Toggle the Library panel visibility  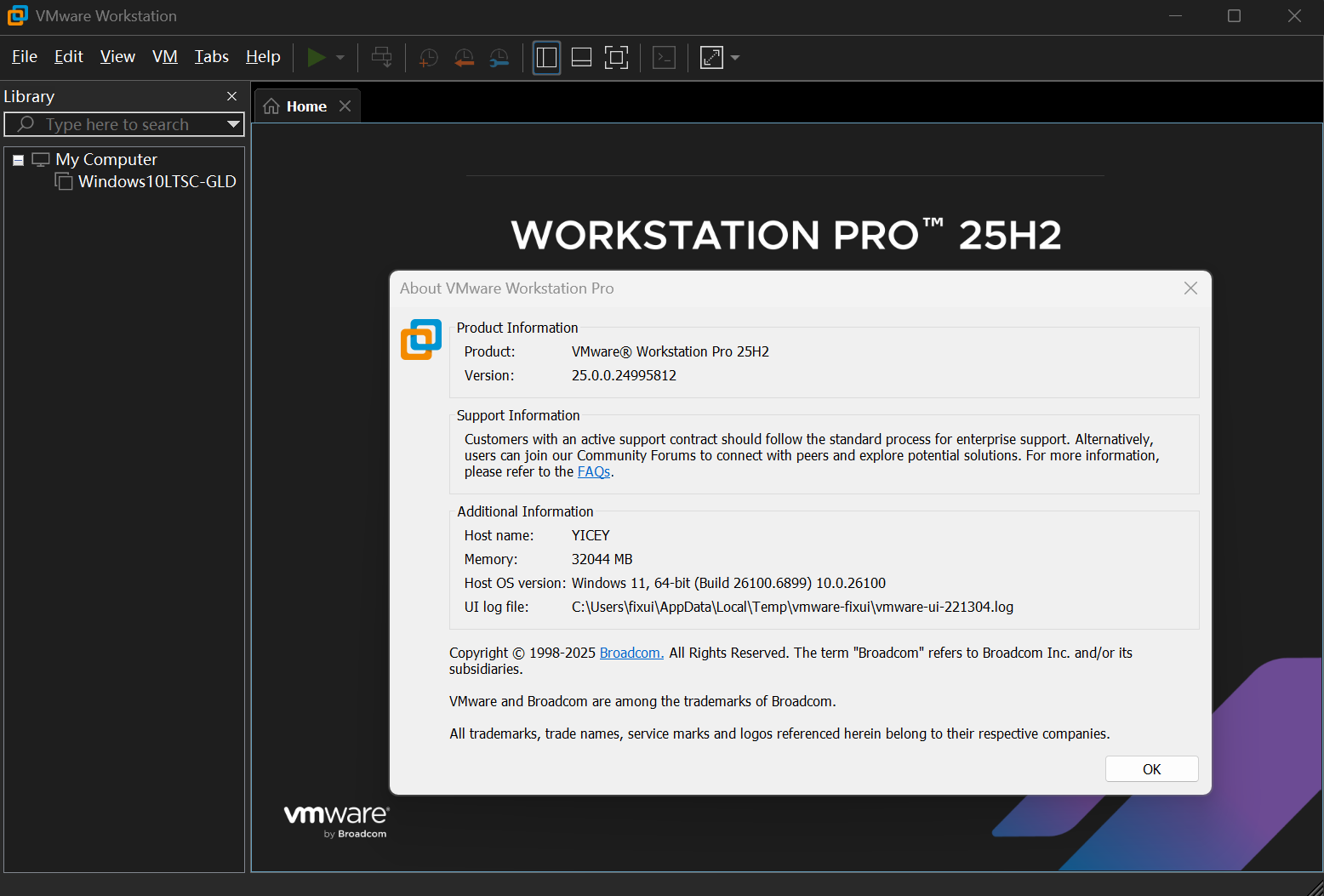coord(546,57)
